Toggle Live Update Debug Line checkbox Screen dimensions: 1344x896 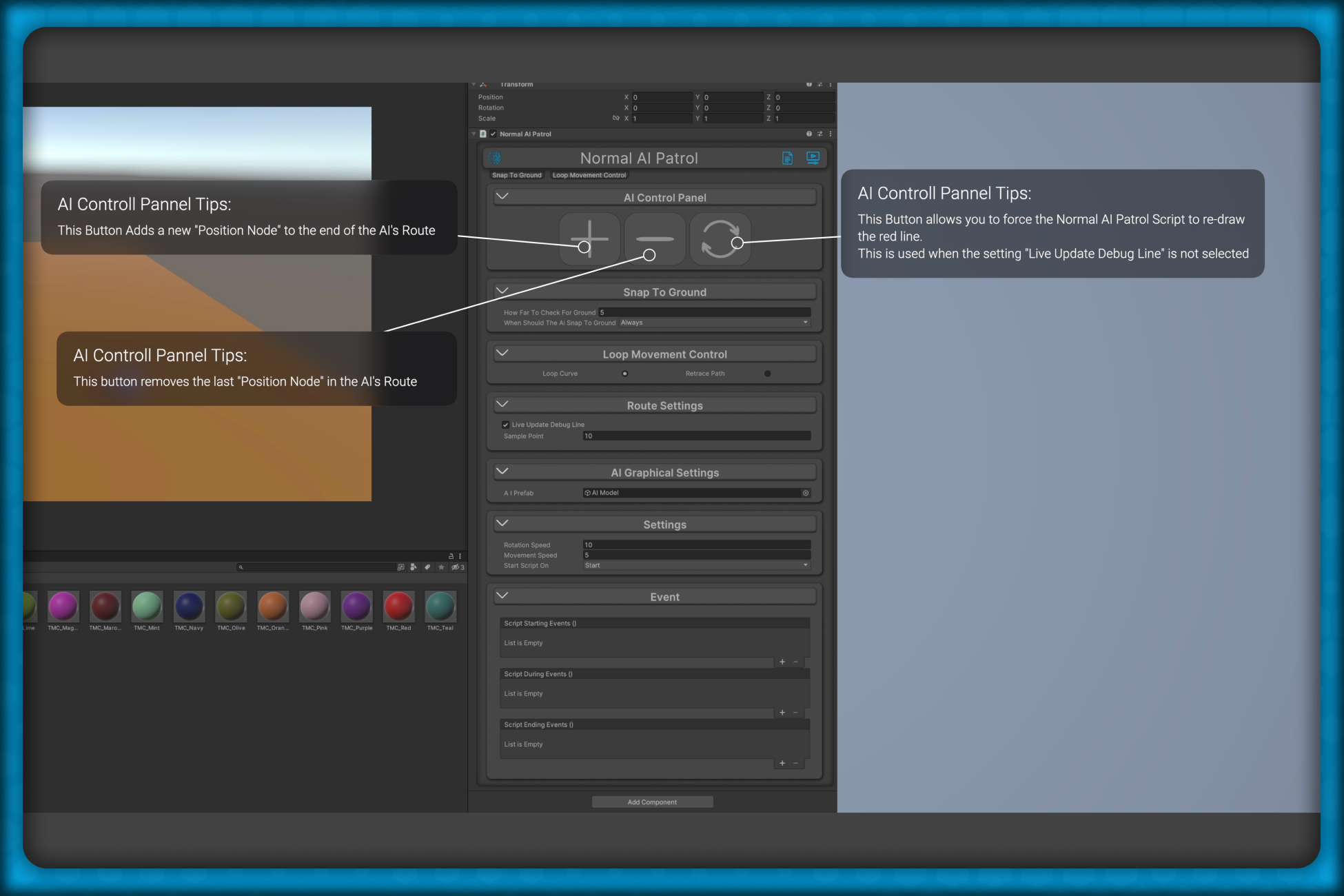tap(506, 425)
